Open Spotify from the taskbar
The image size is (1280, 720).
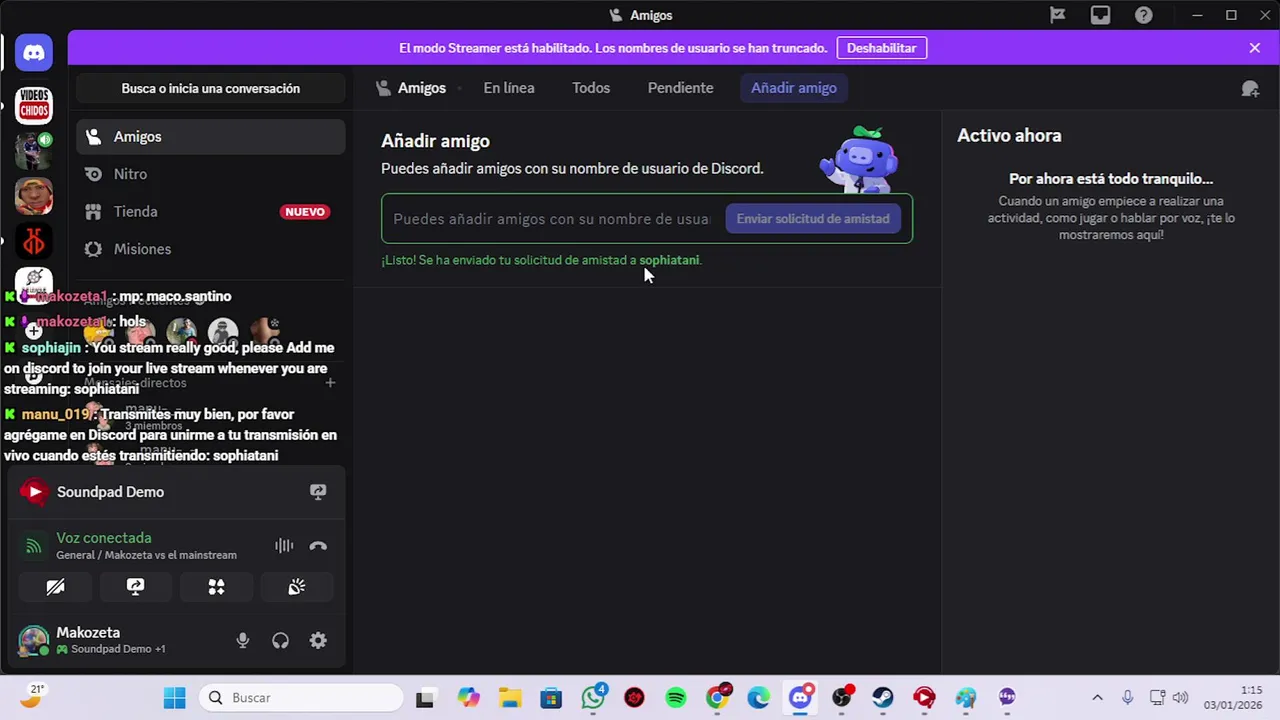(676, 698)
